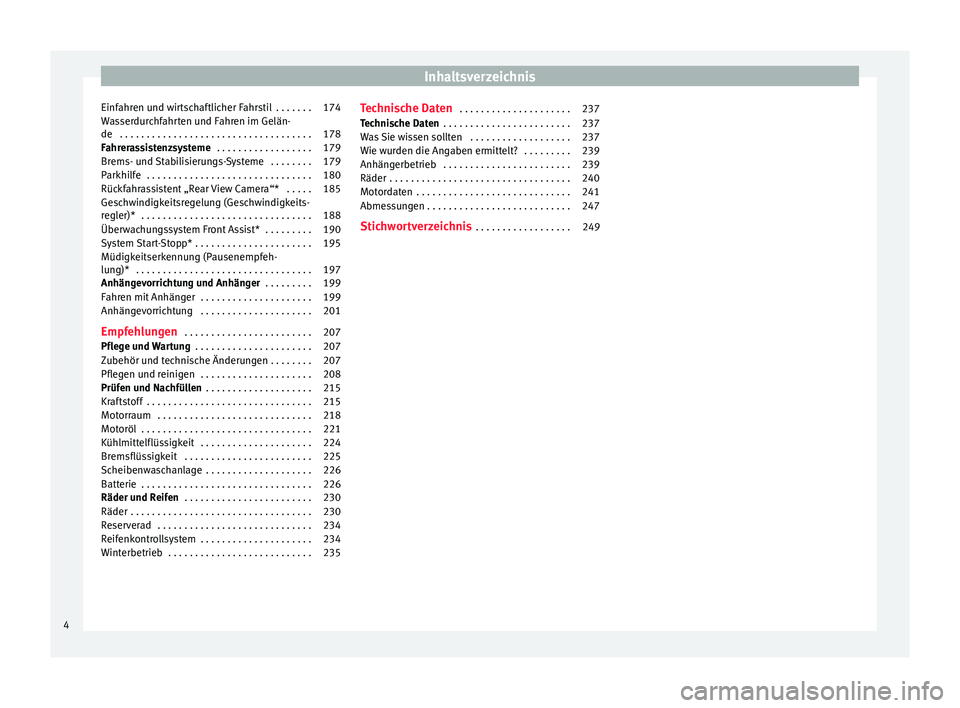Select bold black 'Technische Daten' chapter entry
960x708 pixels.
click(x=480, y=124)
